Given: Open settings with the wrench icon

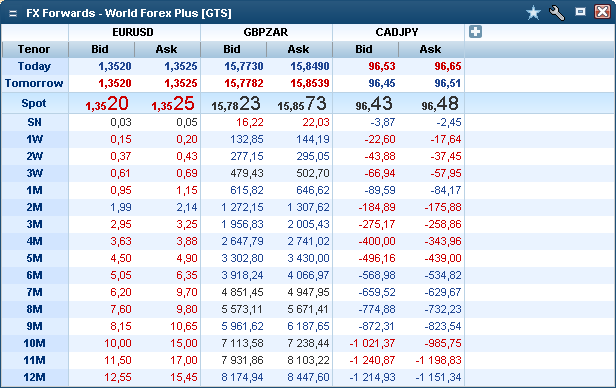Looking at the screenshot, I should 557,13.
